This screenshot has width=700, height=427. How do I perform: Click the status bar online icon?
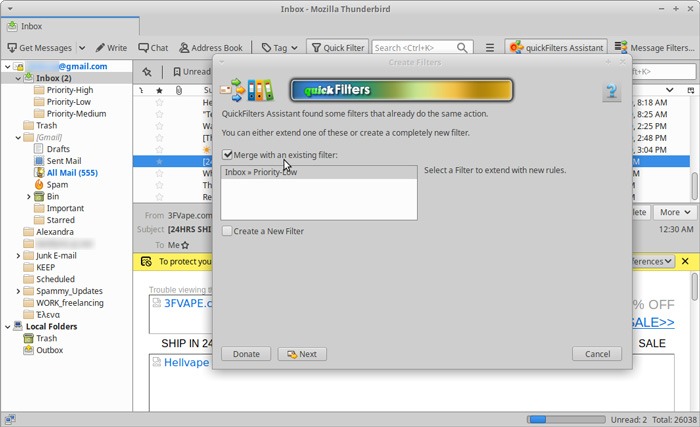coord(10,419)
